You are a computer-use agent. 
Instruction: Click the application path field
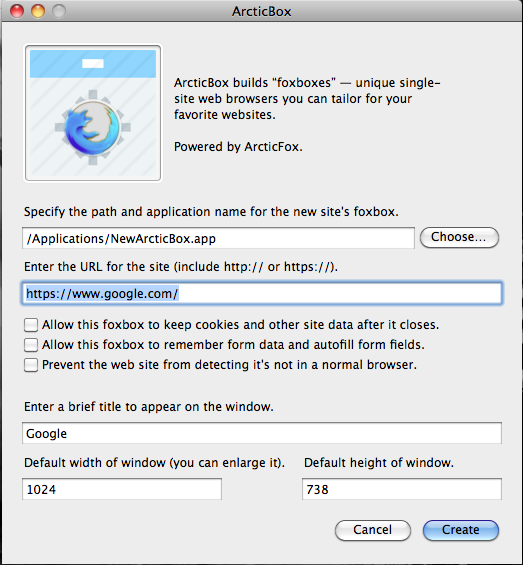pos(218,238)
